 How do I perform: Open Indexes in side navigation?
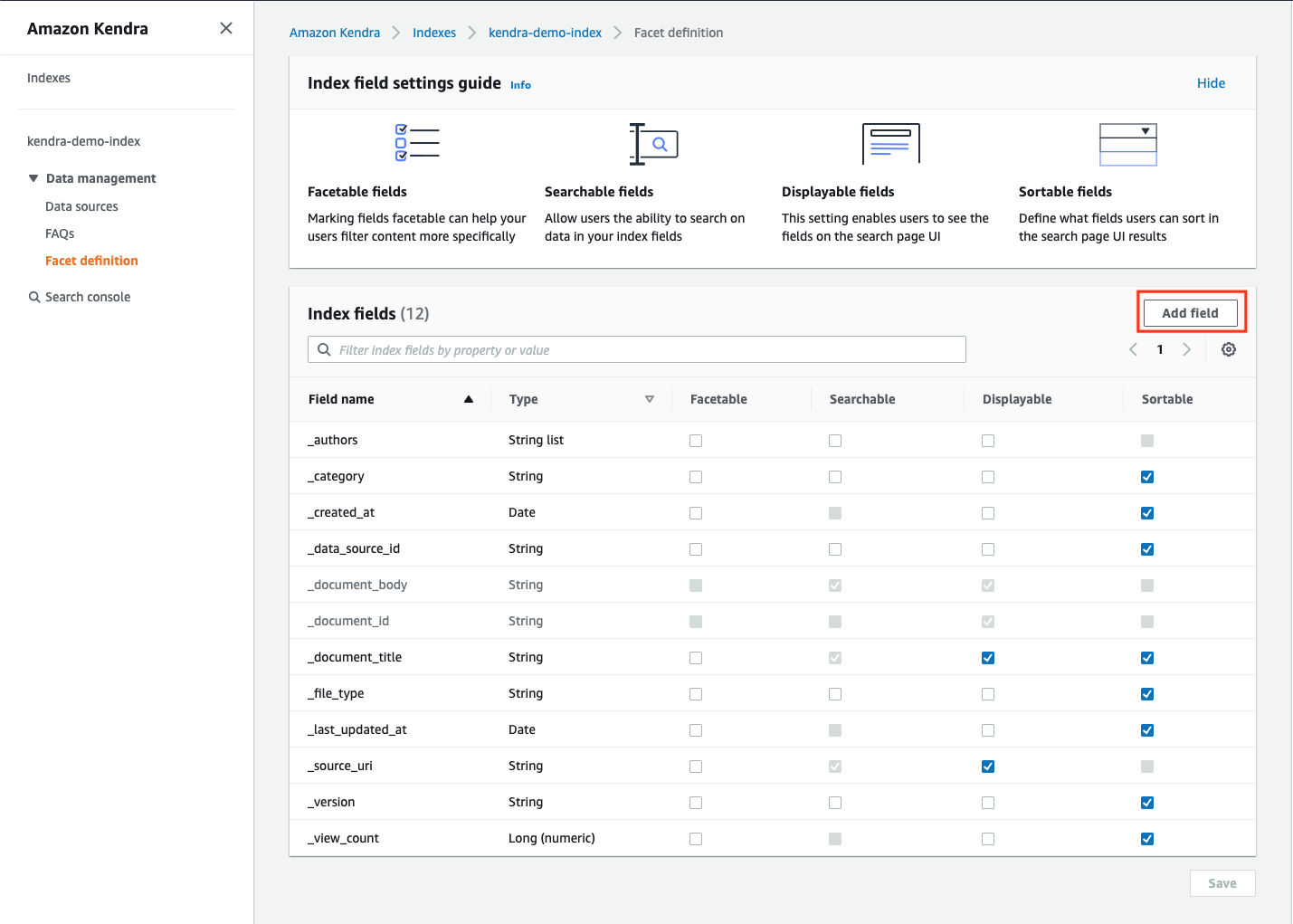[49, 78]
